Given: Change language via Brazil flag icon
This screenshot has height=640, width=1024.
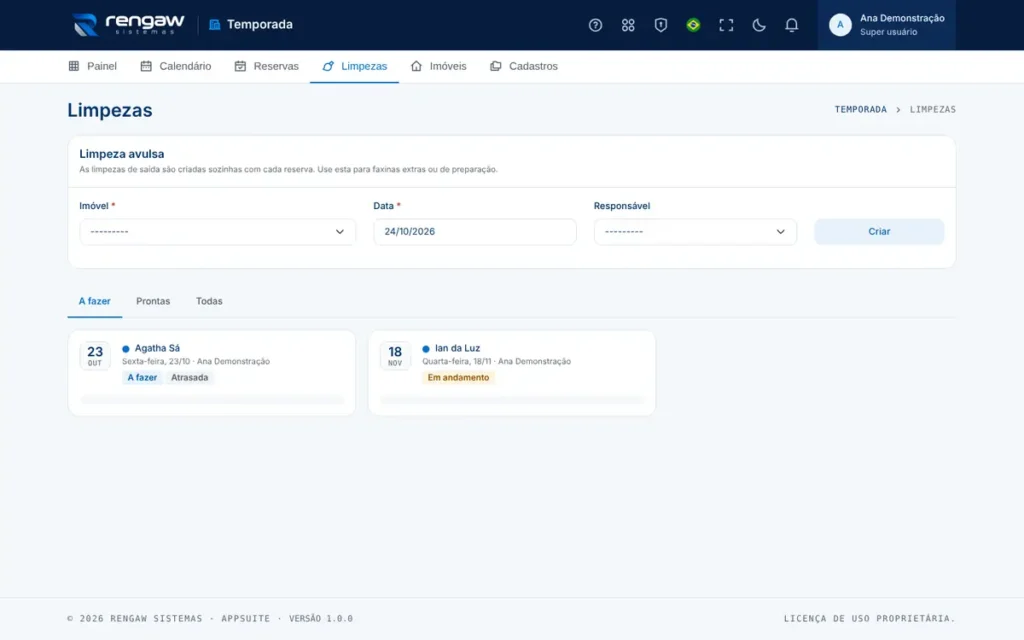Looking at the screenshot, I should point(693,25).
